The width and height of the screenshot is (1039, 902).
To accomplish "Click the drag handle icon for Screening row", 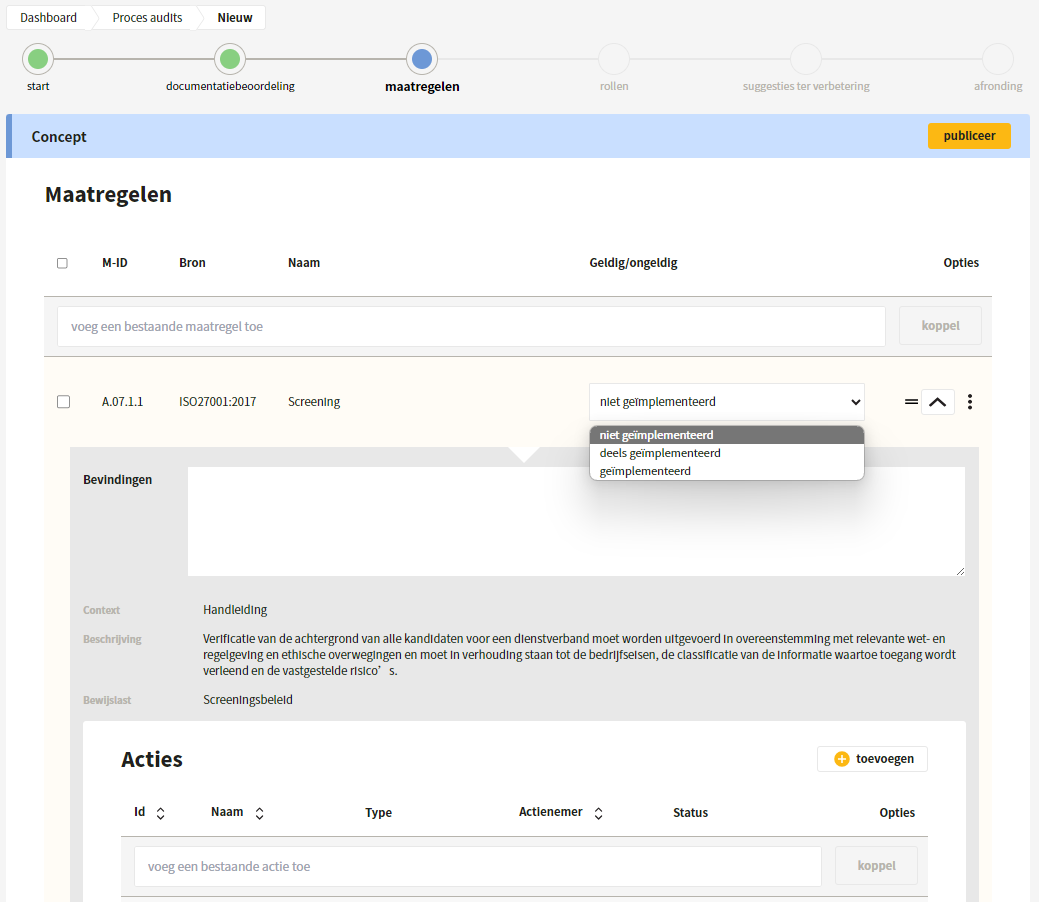I will (911, 402).
